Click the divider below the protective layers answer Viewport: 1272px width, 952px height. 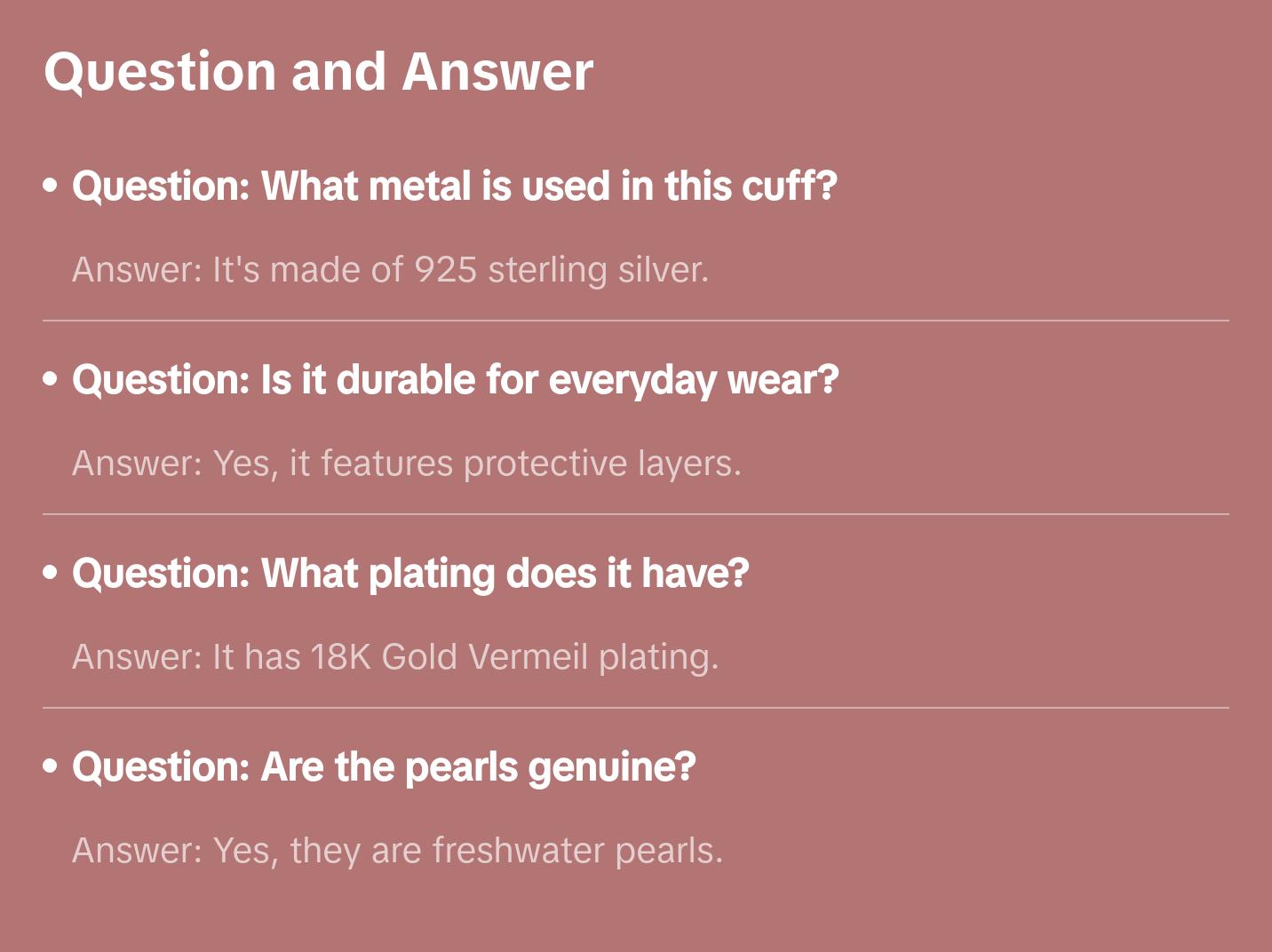(x=636, y=514)
